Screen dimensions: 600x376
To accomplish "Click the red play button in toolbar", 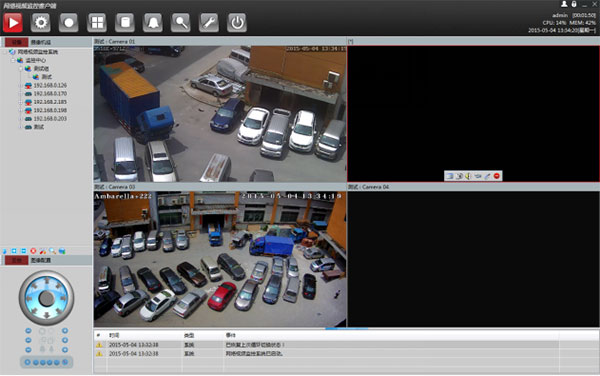I will click(13, 23).
